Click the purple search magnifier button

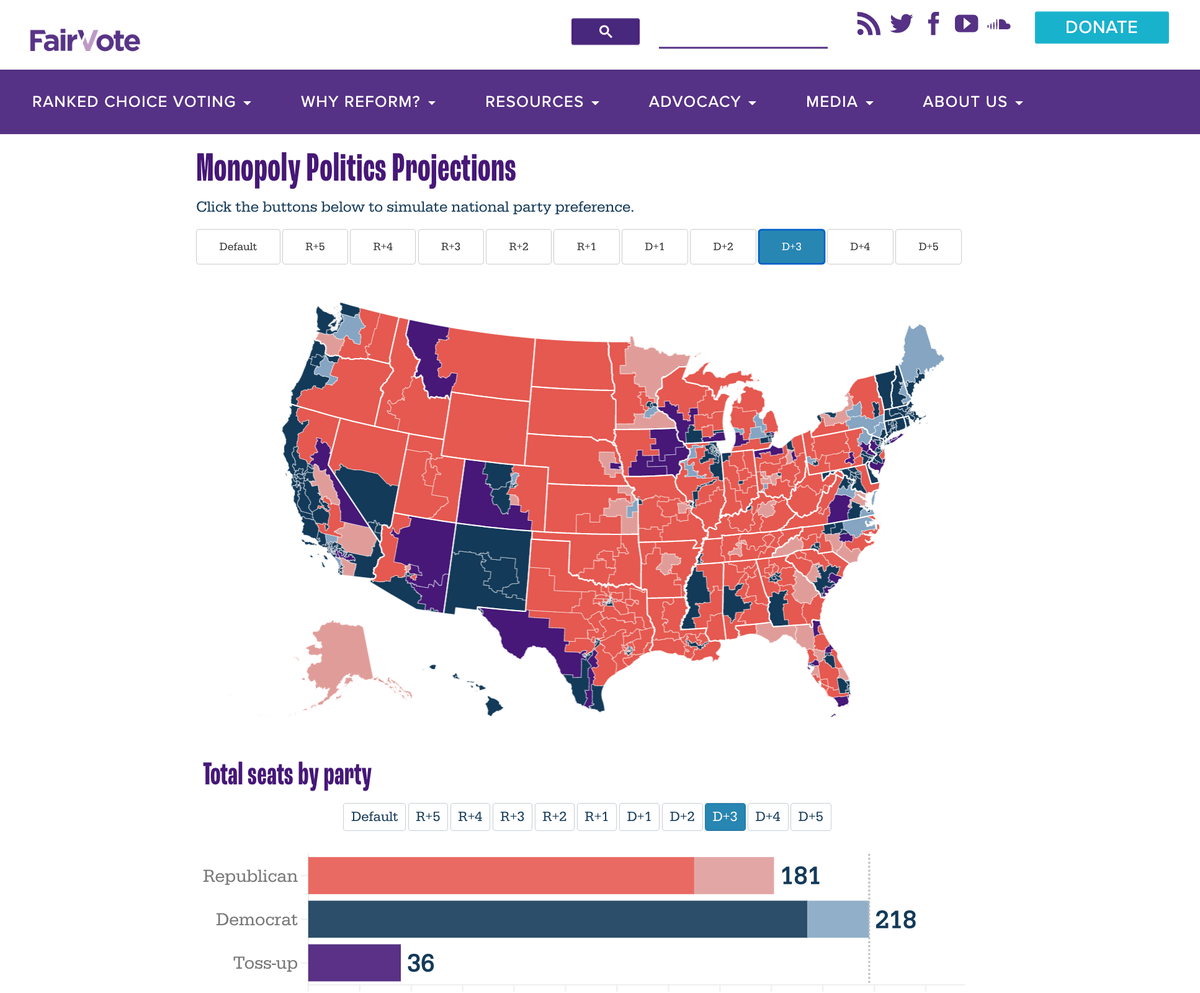click(605, 31)
